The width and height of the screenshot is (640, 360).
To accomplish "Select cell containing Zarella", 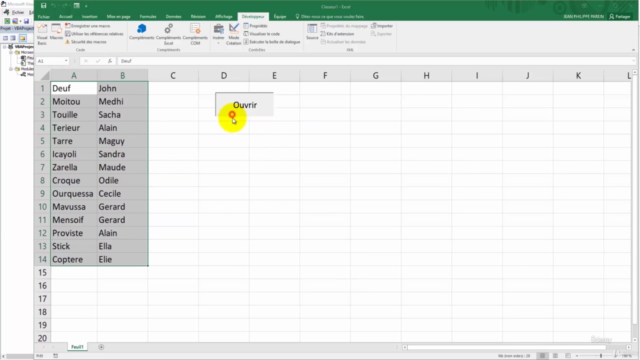I will (x=73, y=167).
